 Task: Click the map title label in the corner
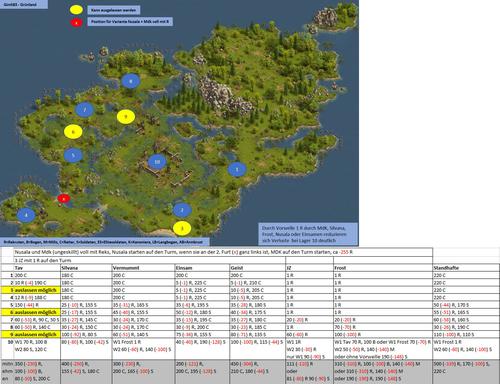click(x=24, y=4)
